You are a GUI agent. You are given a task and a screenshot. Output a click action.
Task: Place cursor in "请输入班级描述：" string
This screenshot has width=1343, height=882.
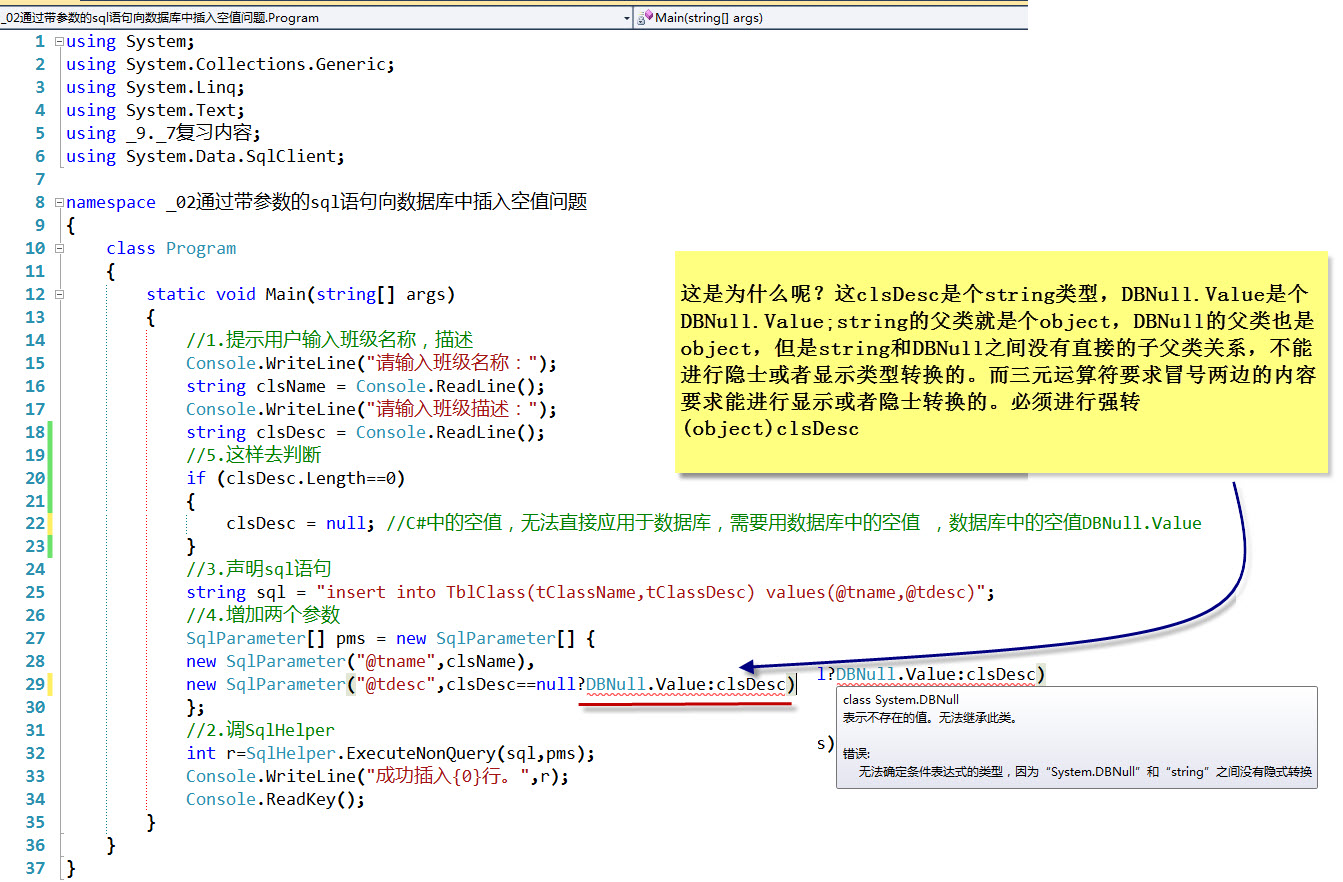[451, 409]
